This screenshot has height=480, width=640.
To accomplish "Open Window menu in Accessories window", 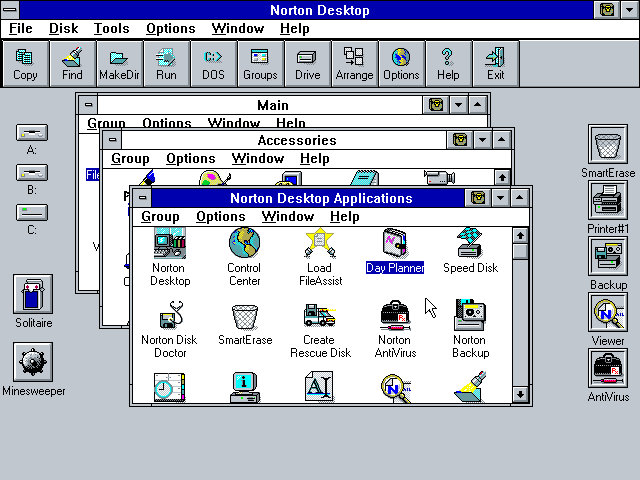I will [x=258, y=158].
